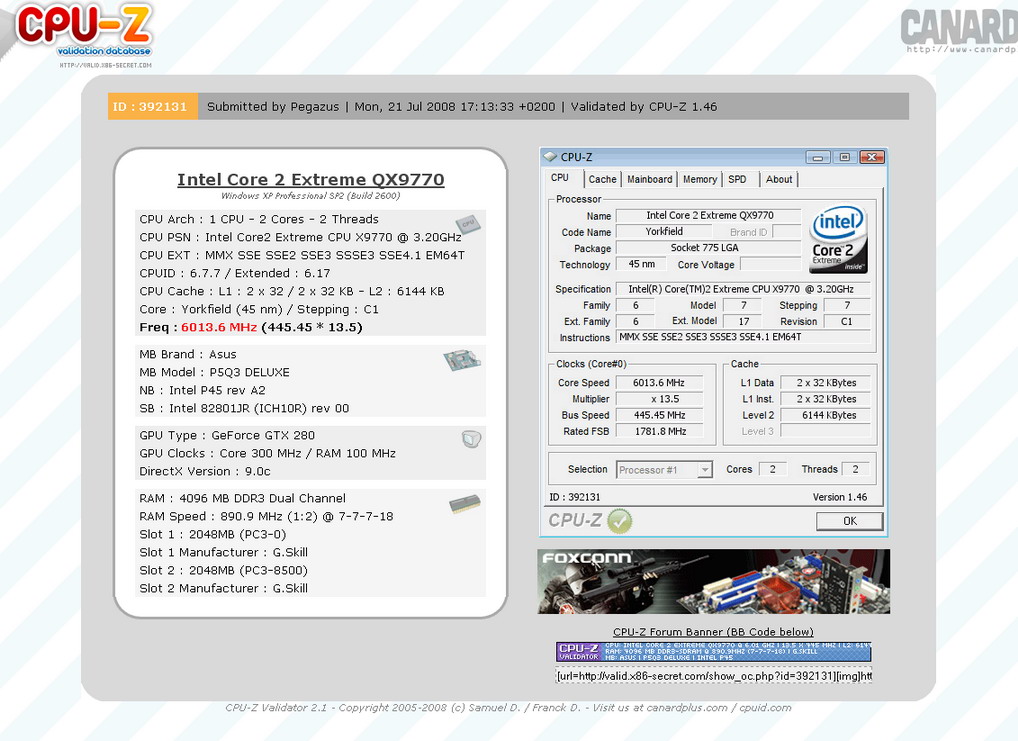Click the Intel Core 2 Extreme logo
This screenshot has height=741, width=1018.
(838, 239)
